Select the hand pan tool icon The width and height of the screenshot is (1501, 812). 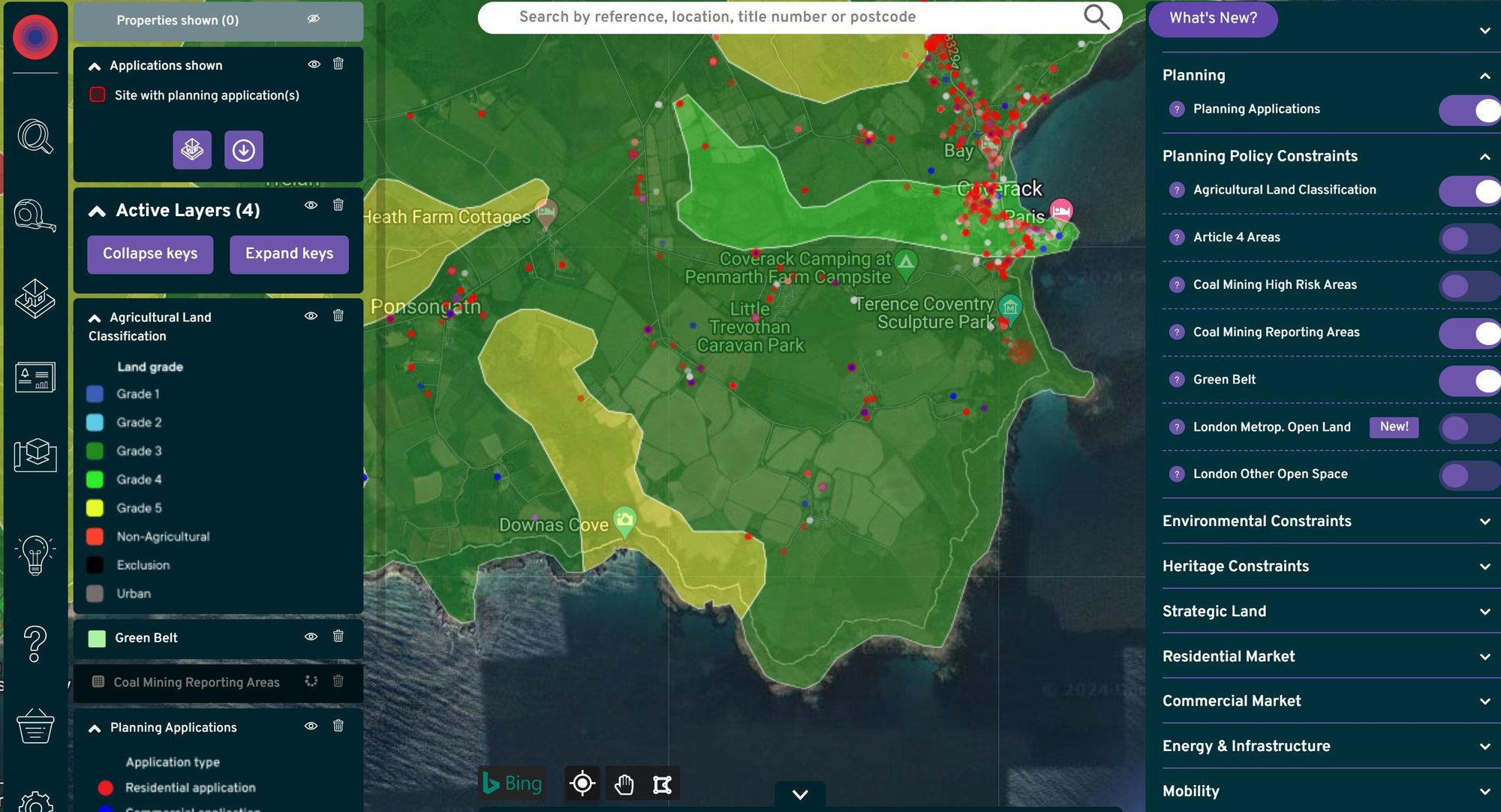624,784
